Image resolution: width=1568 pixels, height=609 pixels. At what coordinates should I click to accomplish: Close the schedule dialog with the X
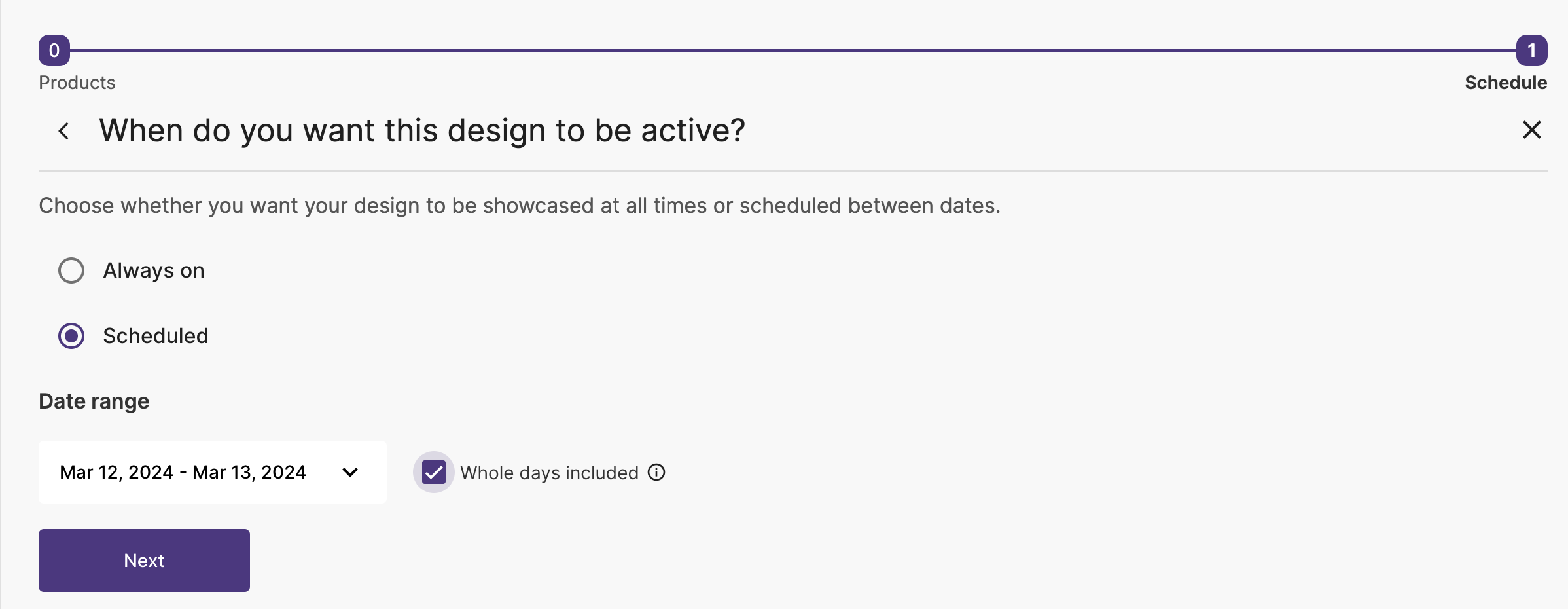click(1531, 130)
